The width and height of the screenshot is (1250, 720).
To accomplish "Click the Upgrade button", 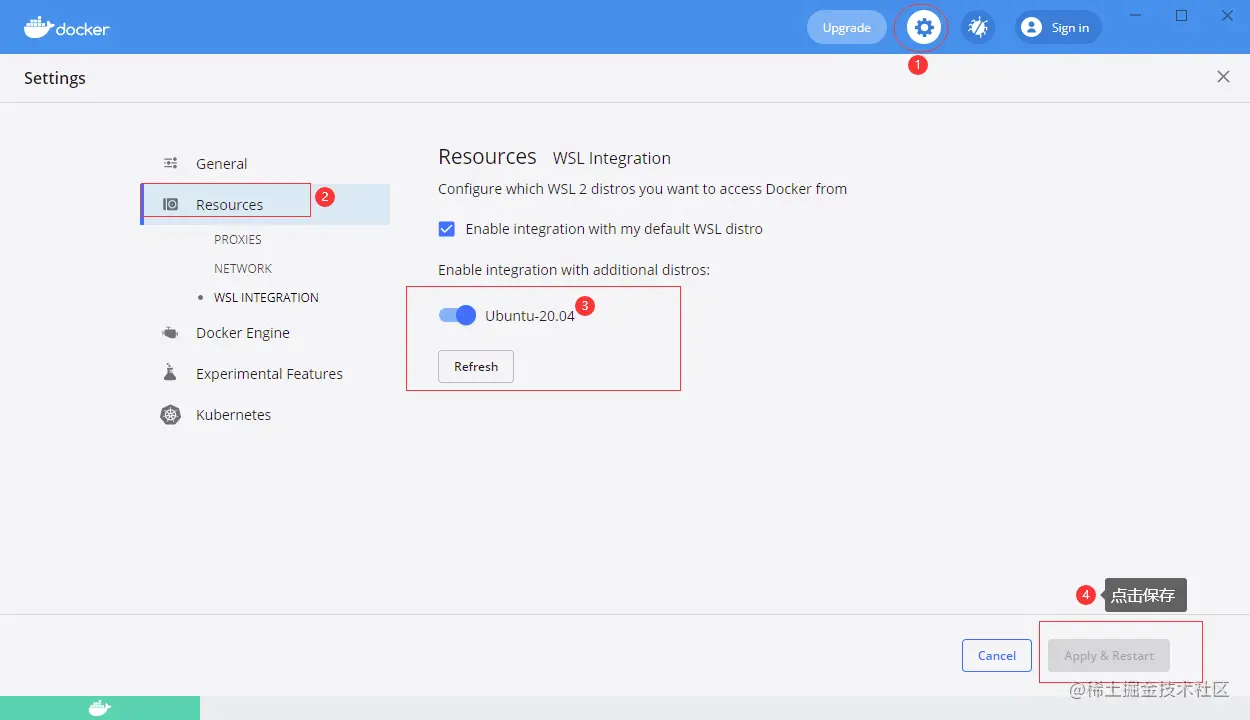I will [847, 27].
